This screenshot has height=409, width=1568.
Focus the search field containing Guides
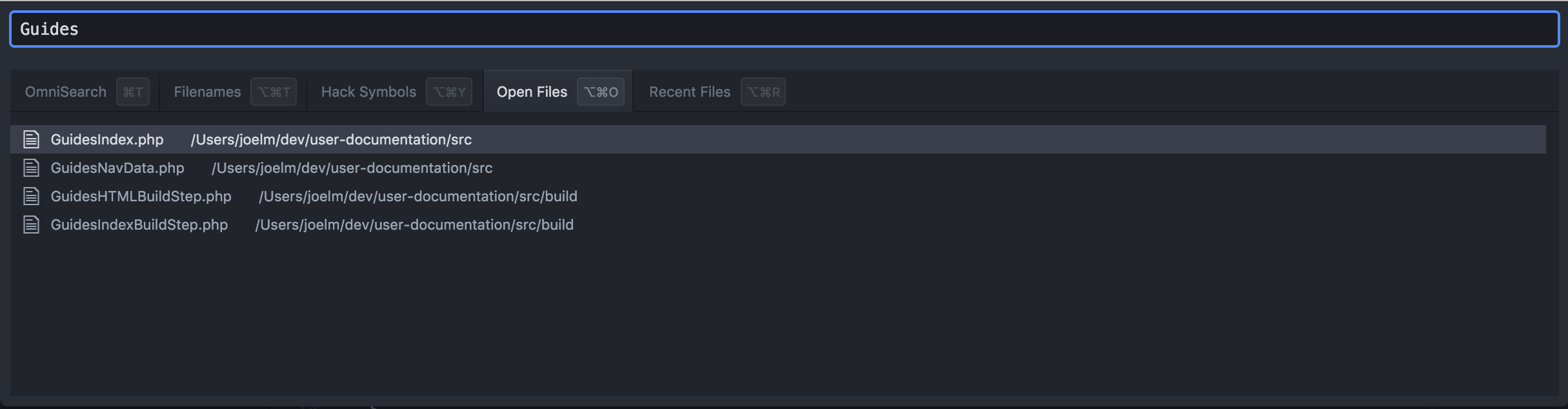[x=784, y=29]
